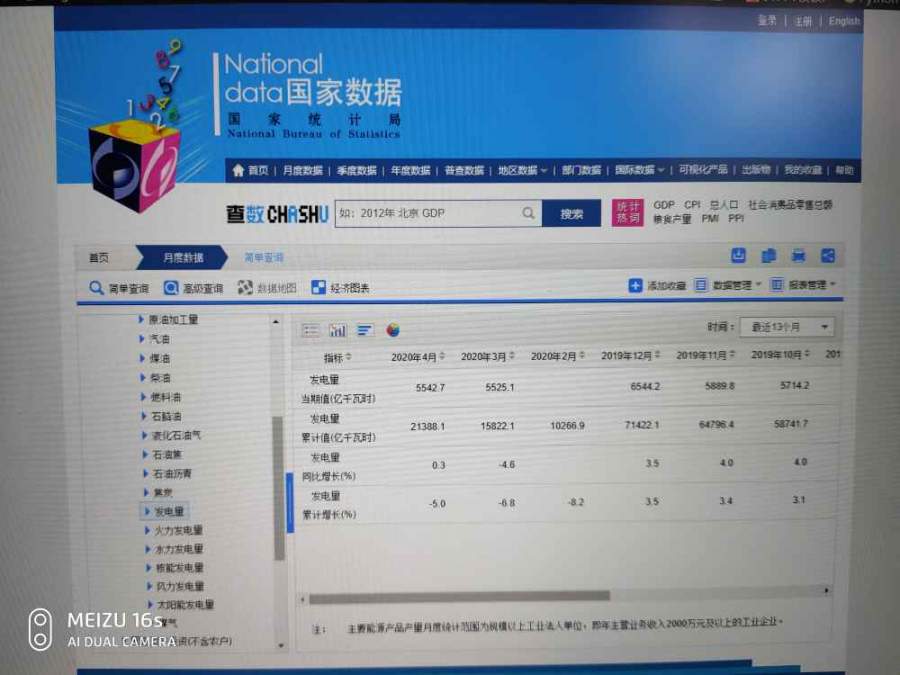Click the horizontal scrollbar under the table
900x675 pixels.
tap(459, 598)
